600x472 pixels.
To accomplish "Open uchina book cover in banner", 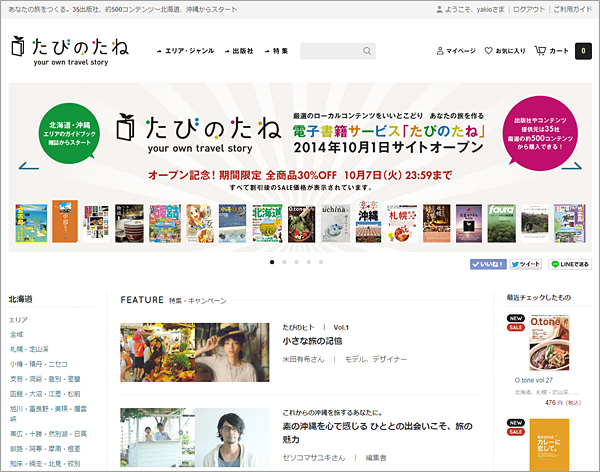I will (x=335, y=223).
